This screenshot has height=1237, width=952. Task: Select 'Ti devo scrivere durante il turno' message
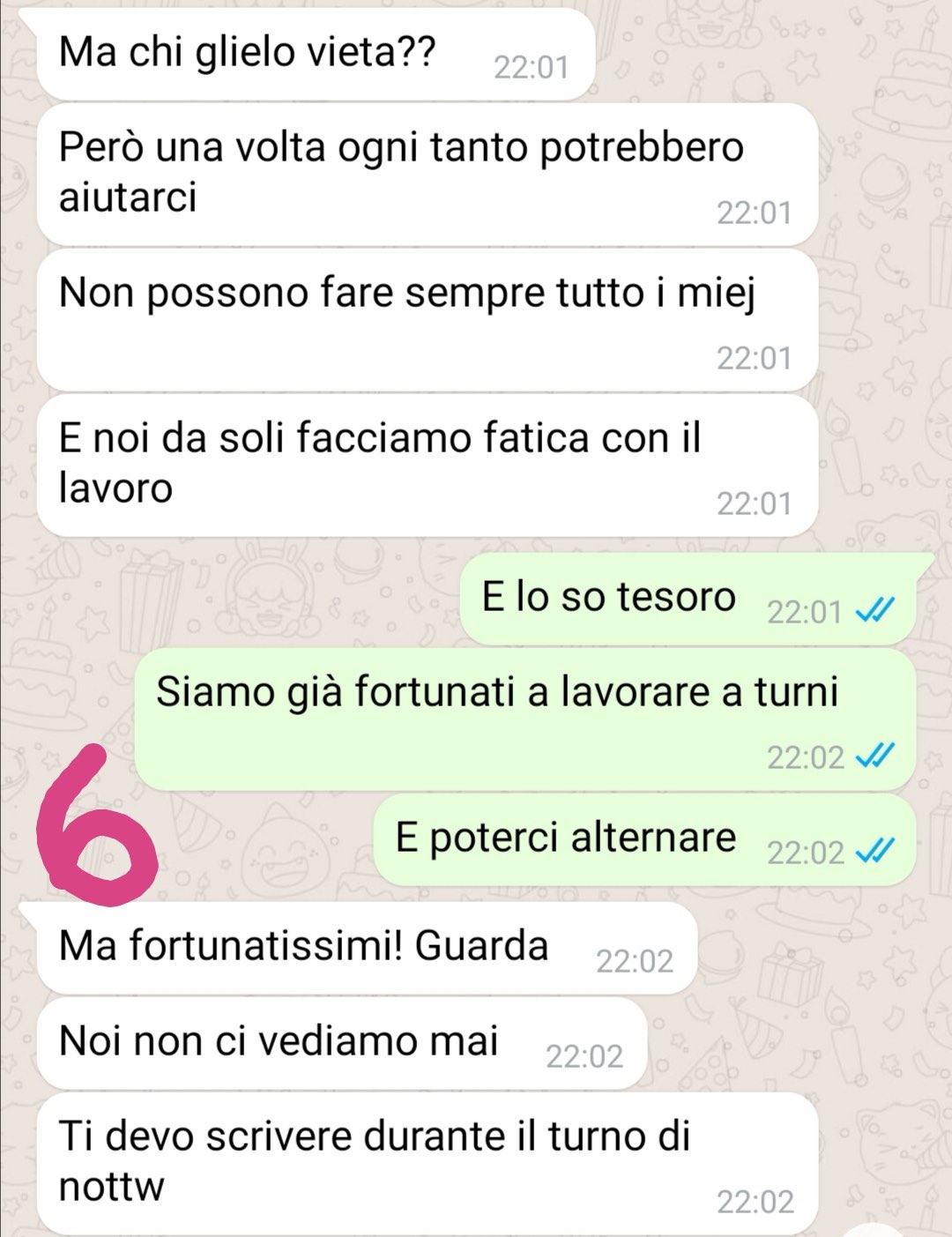click(x=428, y=1164)
